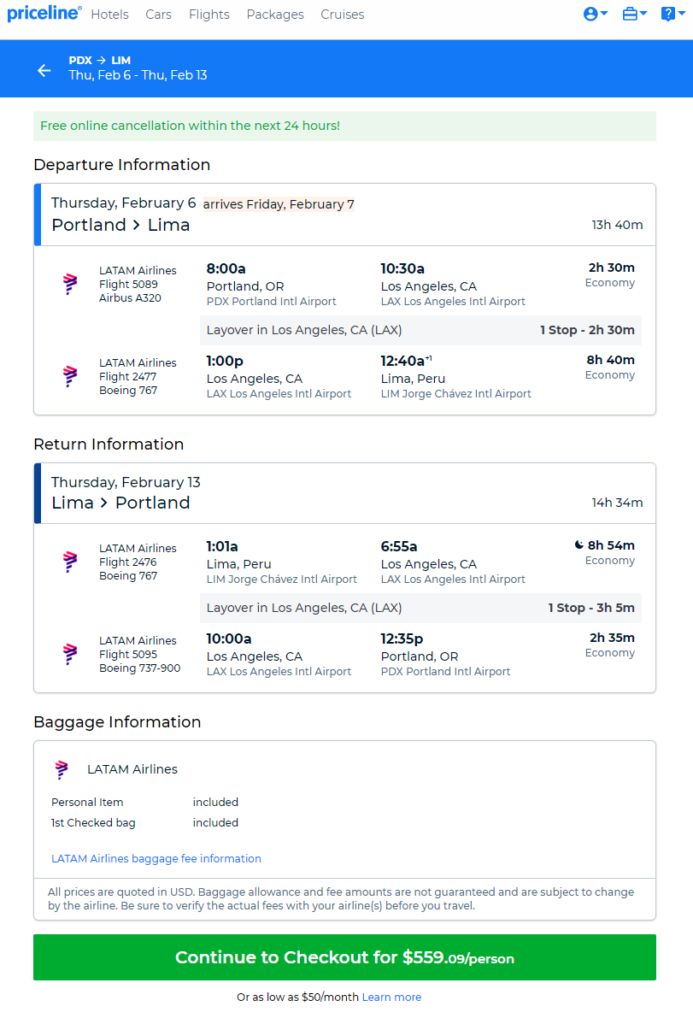The height and width of the screenshot is (1024, 693).
Task: Continue to Checkout for $559.09 per person
Action: (345, 957)
